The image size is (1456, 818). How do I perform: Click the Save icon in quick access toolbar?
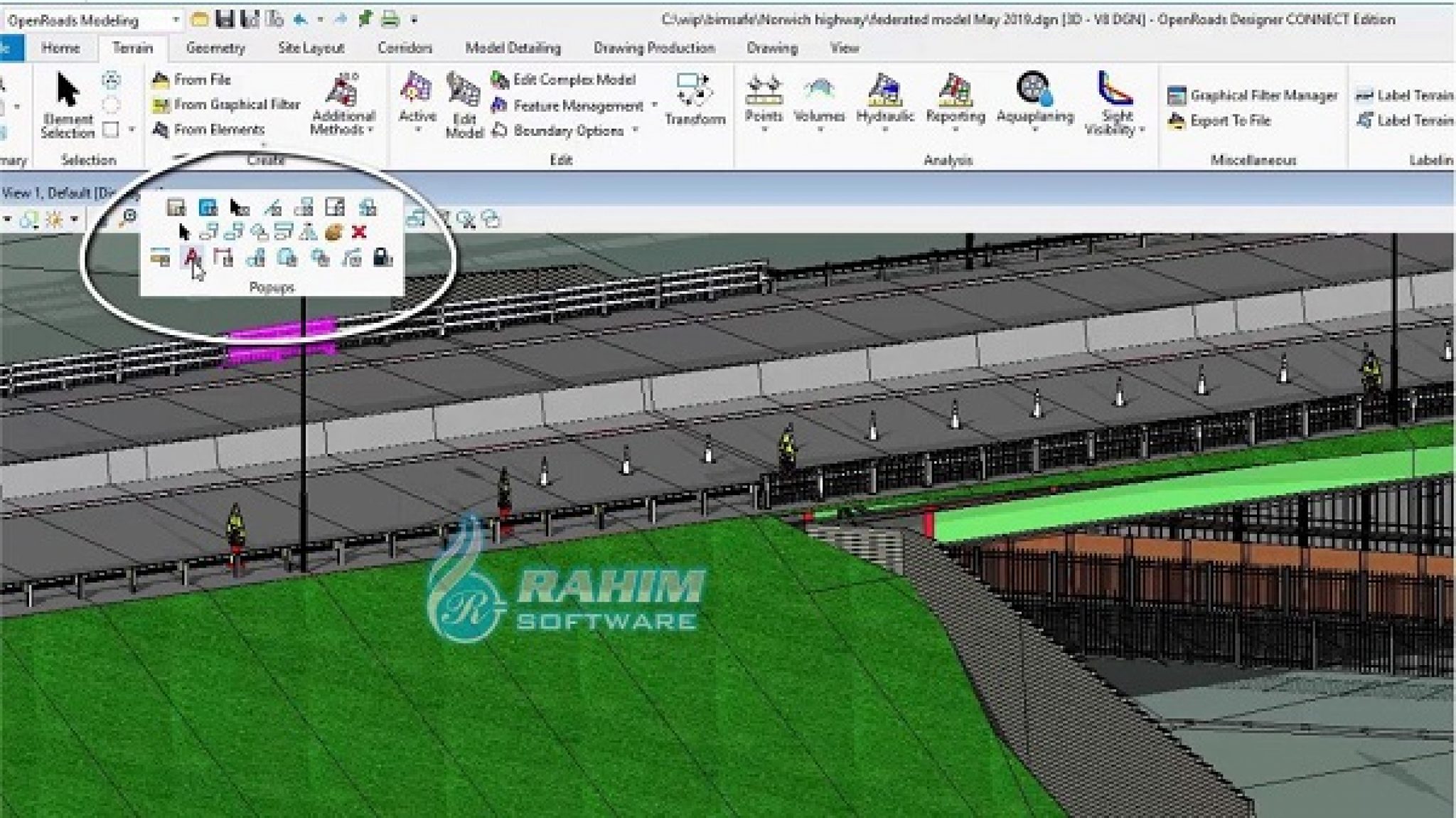coord(225,19)
